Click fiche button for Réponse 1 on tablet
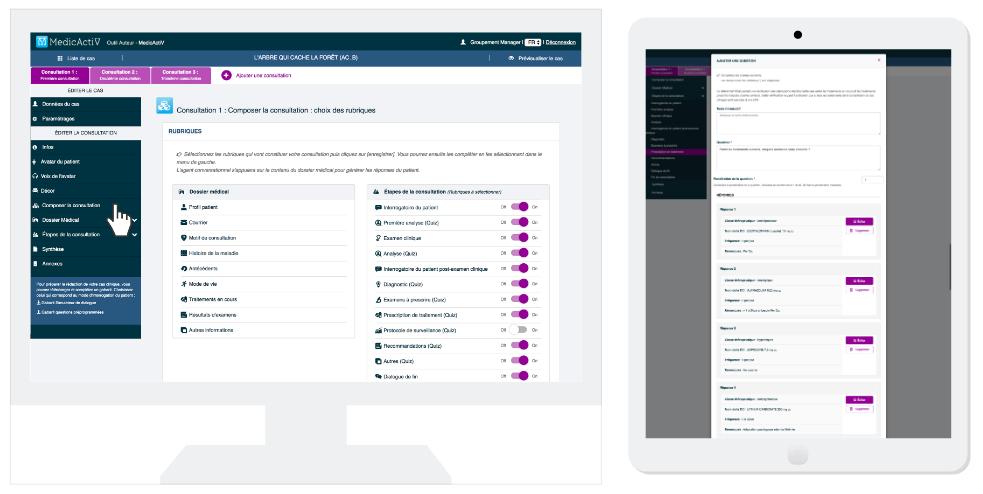 859,221
